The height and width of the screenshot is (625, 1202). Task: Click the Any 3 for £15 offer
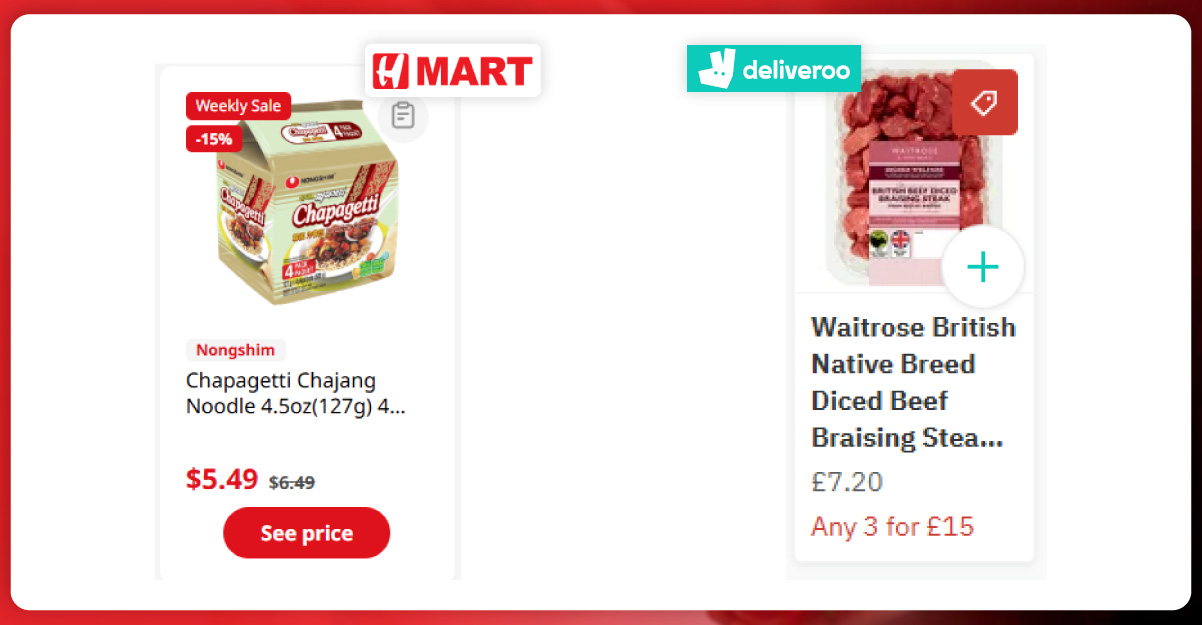892,526
